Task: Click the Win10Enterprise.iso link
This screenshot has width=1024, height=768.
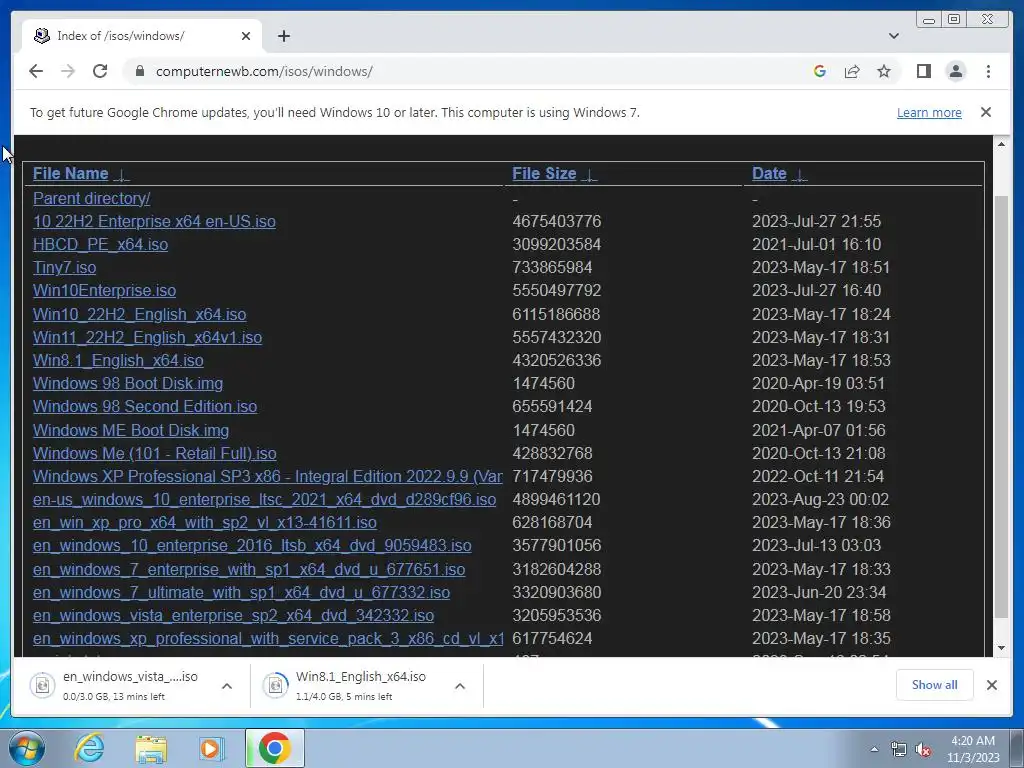Action: coord(104,291)
